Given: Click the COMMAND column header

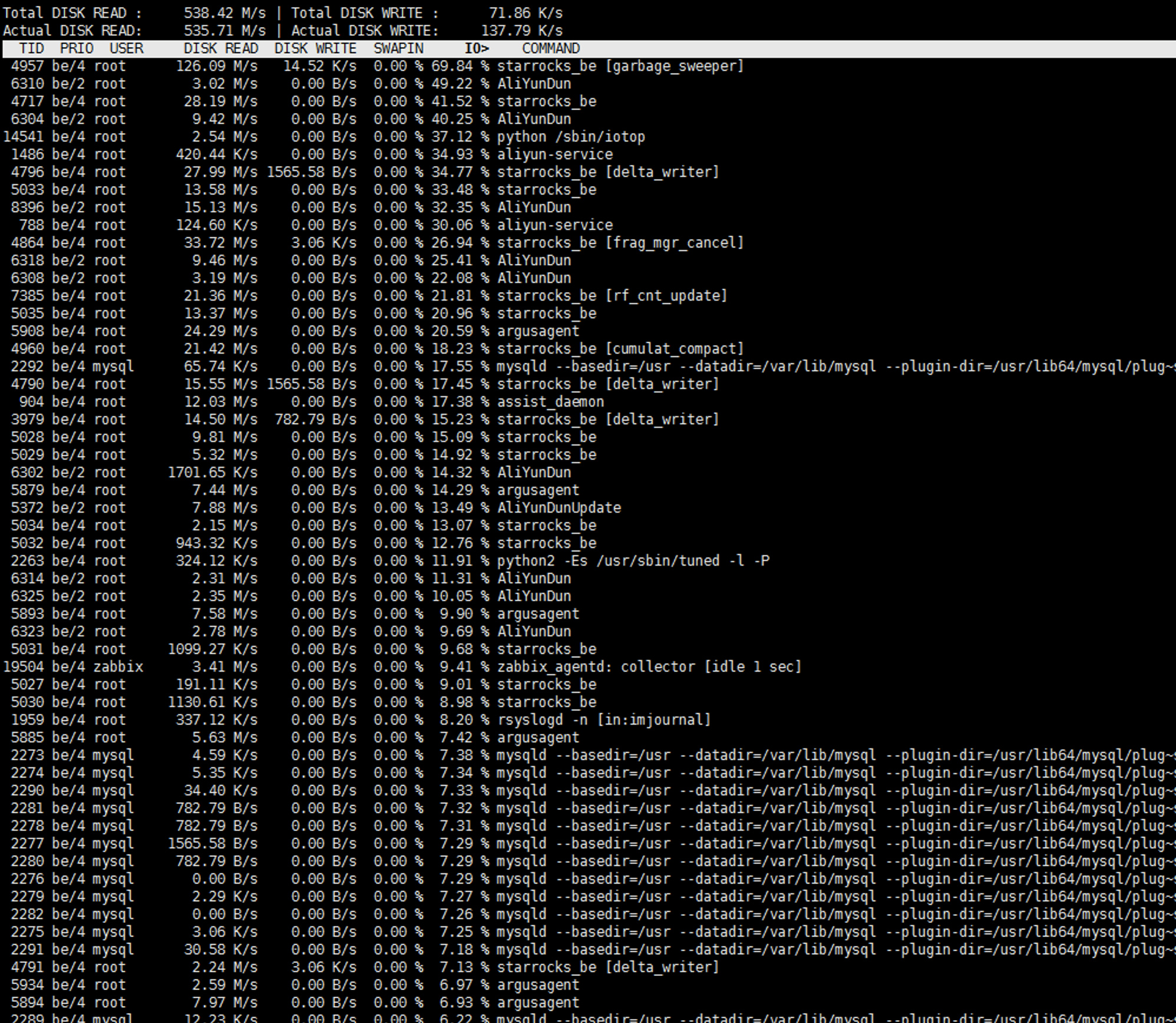Looking at the screenshot, I should (x=550, y=48).
